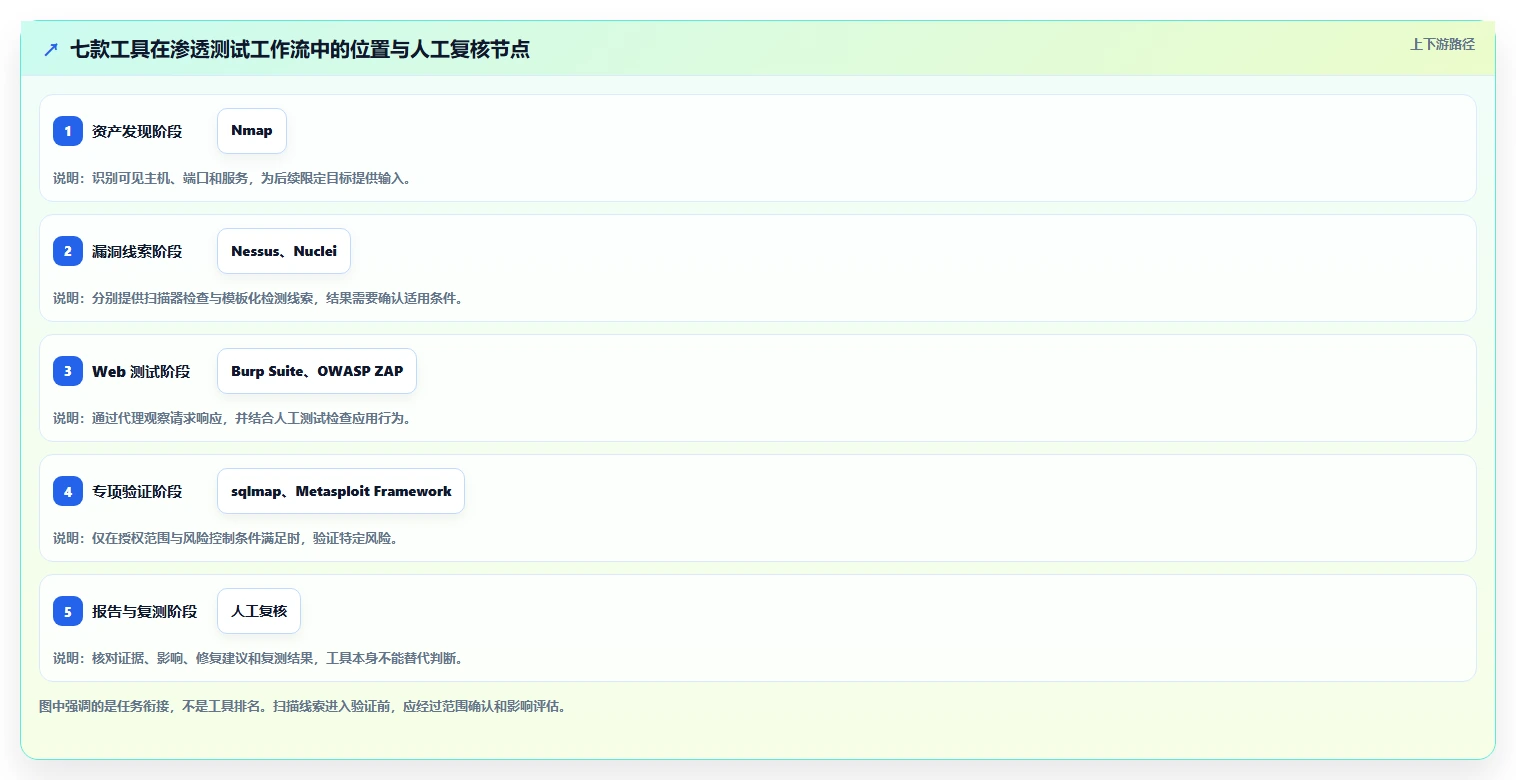The height and width of the screenshot is (780, 1516).
Task: Select the Nmap tool chip
Action: click(252, 131)
